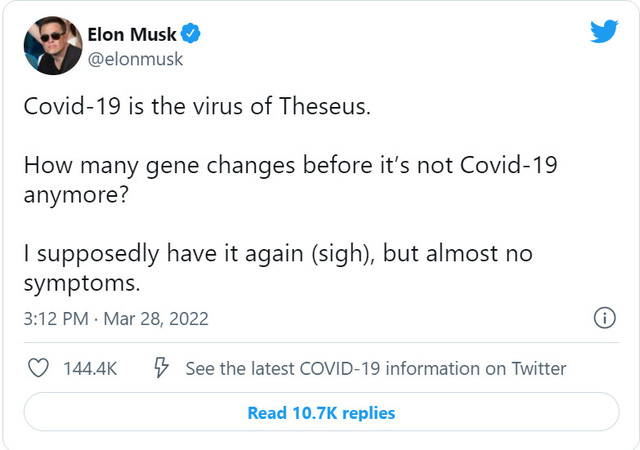Click the Twitter bird logo
Screen dimensions: 640x450
click(604, 31)
